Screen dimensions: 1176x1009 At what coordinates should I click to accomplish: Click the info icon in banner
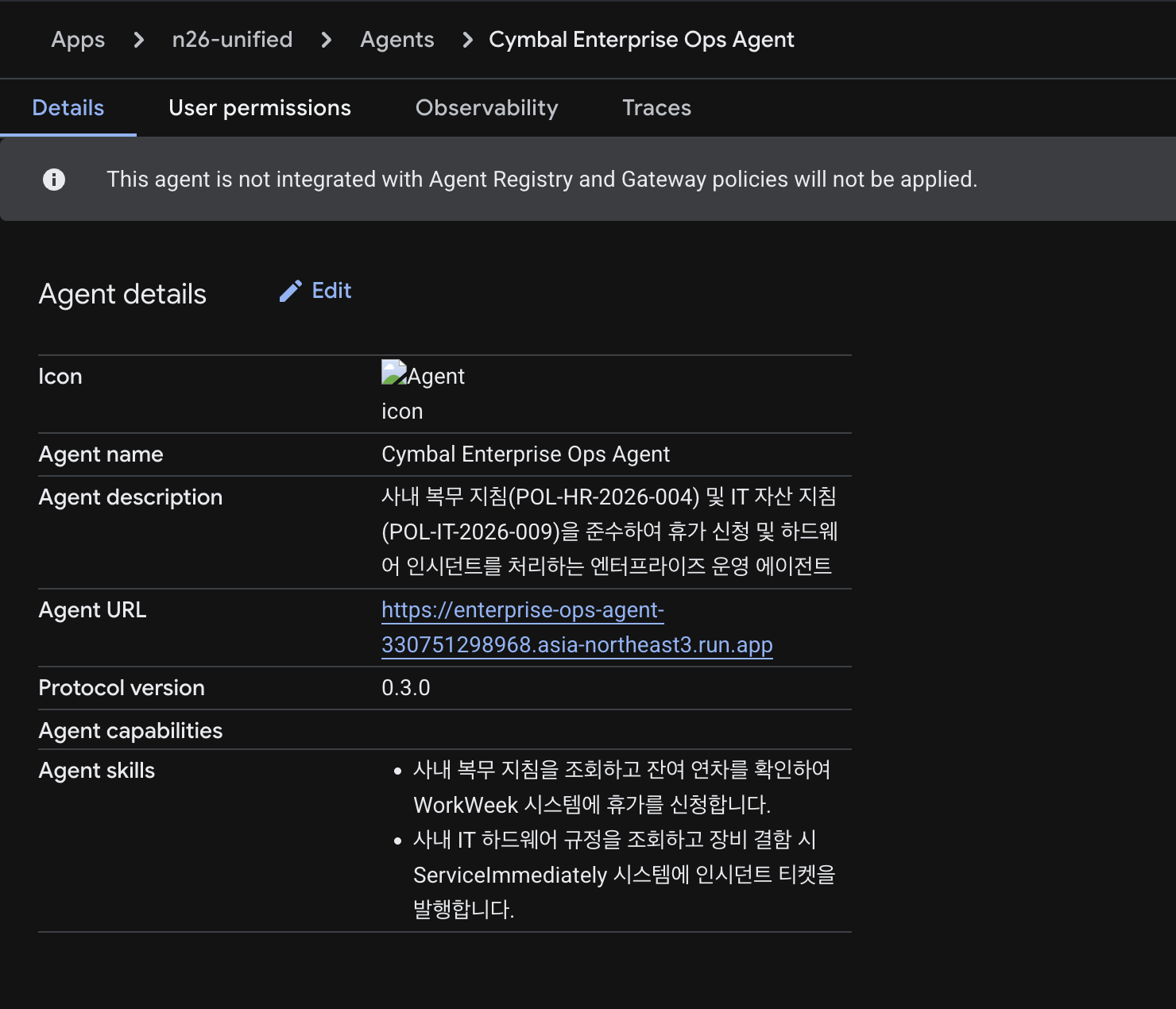(x=54, y=180)
